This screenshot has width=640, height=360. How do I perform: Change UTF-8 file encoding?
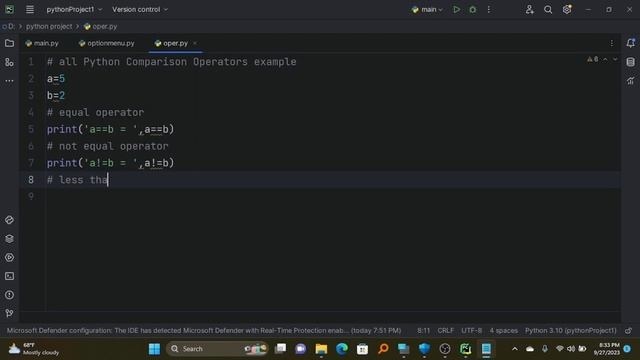tap(471, 331)
